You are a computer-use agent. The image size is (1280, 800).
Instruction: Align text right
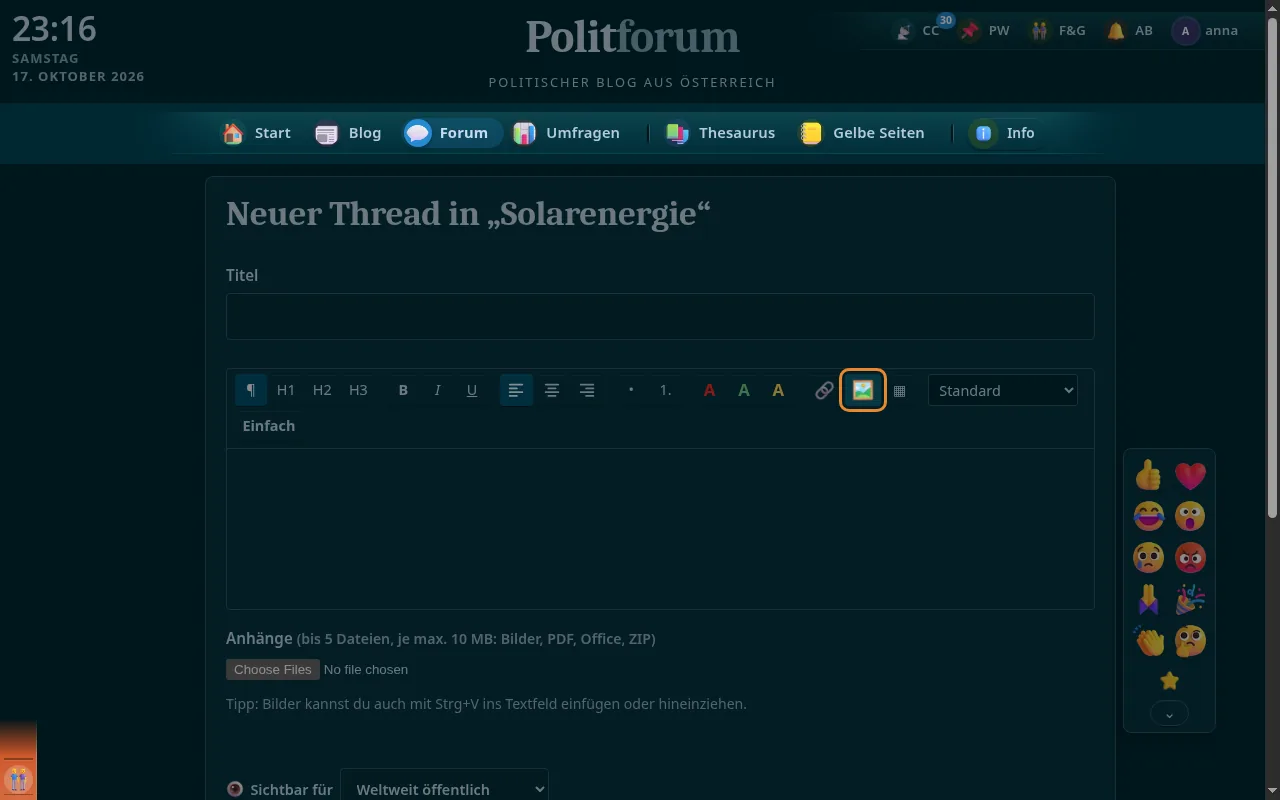point(588,390)
